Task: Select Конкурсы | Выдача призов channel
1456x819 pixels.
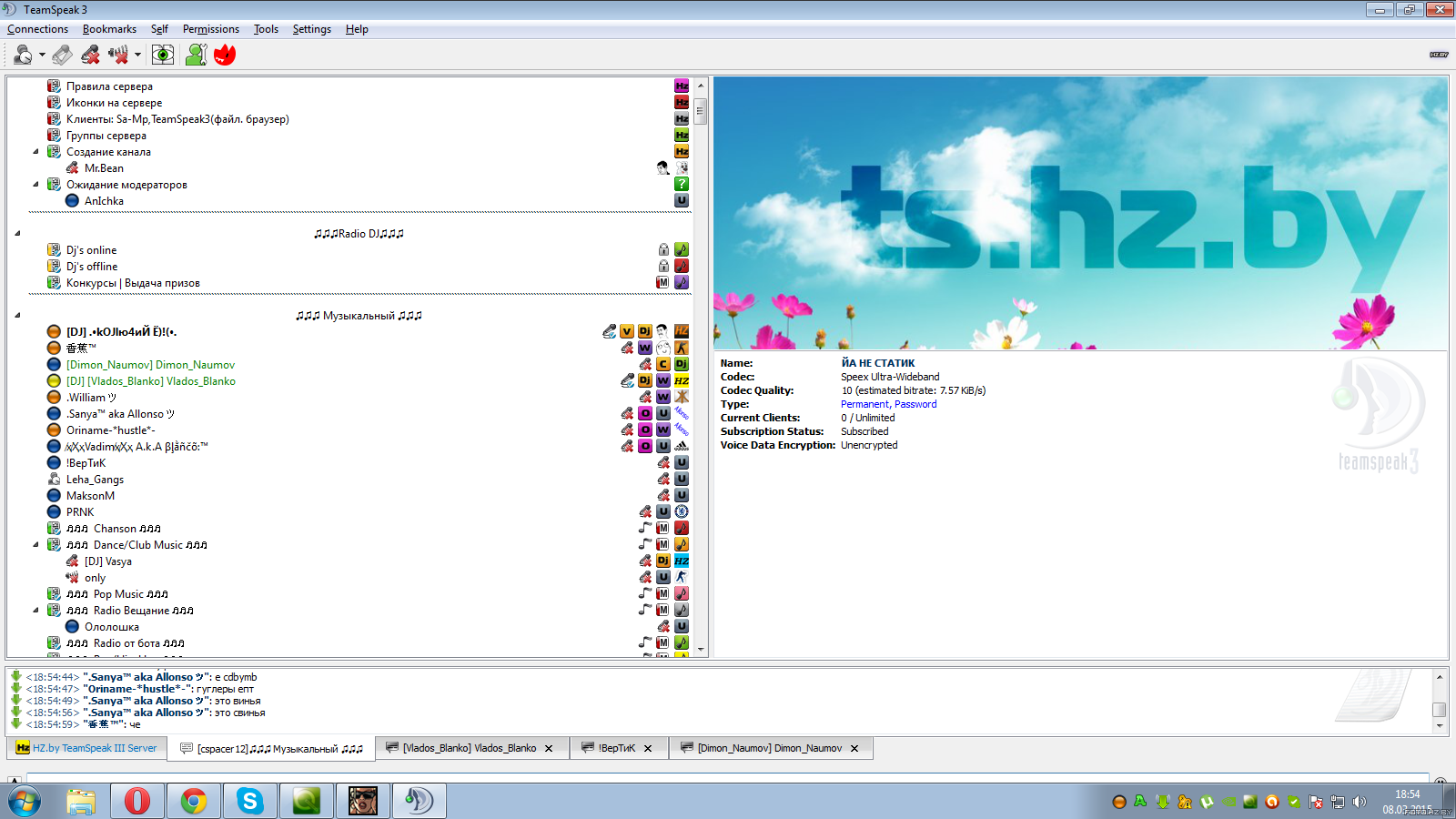Action: tap(133, 283)
